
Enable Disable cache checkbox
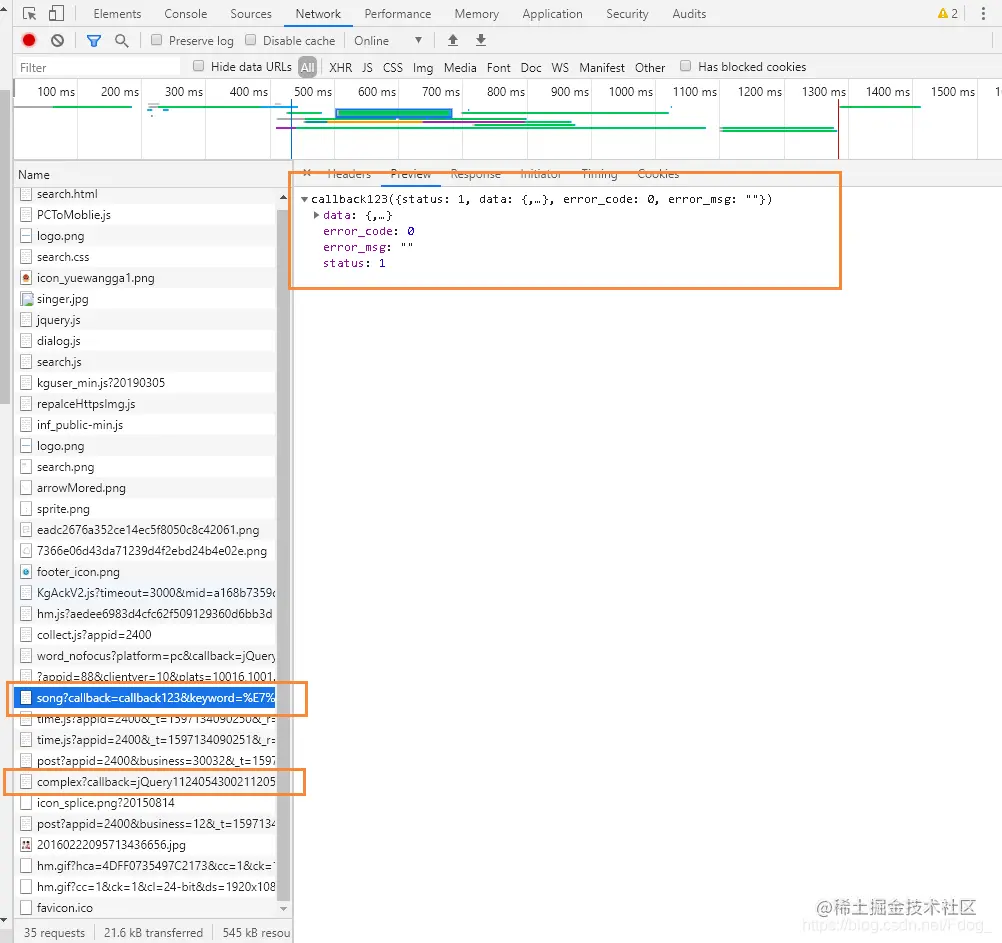tap(250, 40)
